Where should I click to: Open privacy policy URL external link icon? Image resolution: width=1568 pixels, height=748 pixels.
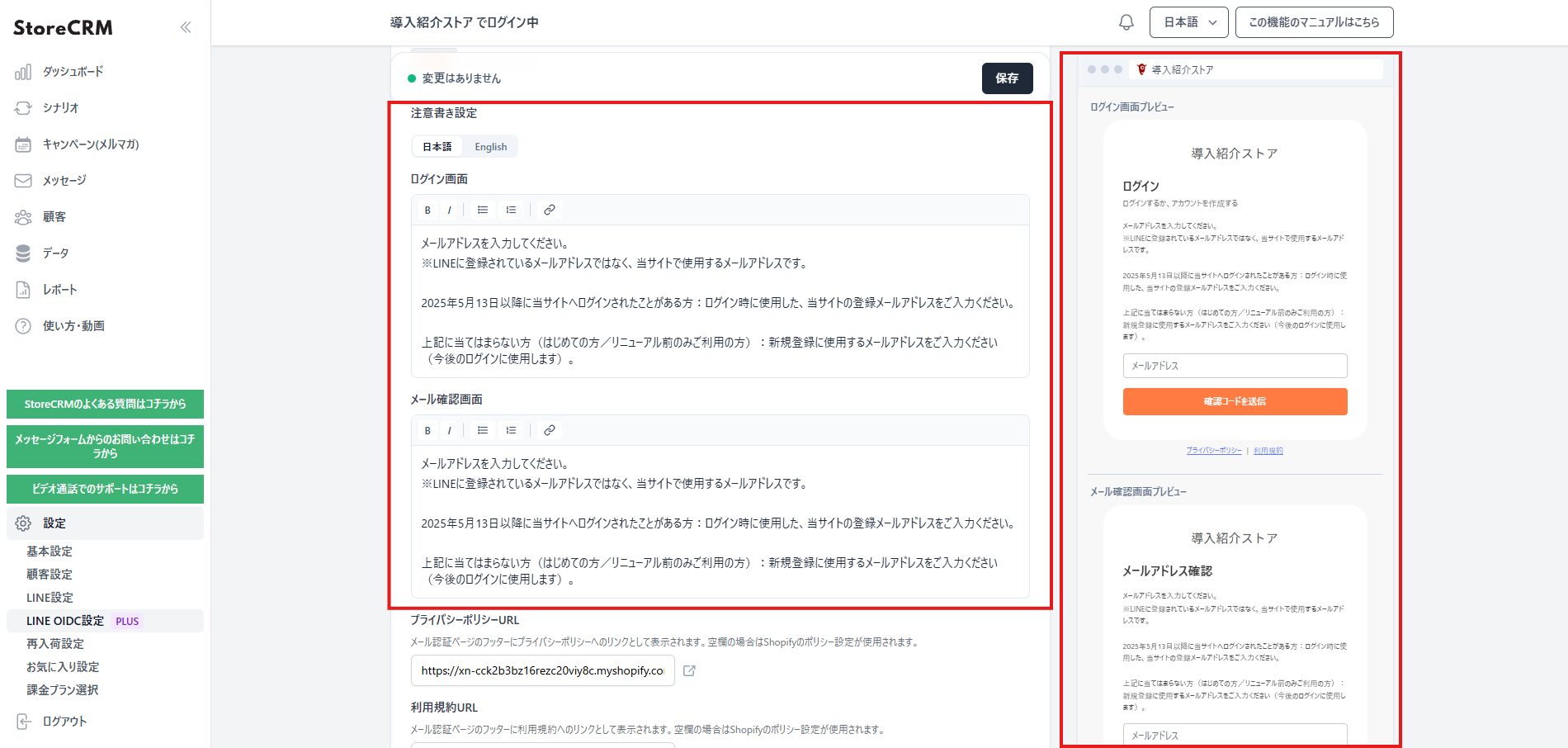[x=689, y=670]
